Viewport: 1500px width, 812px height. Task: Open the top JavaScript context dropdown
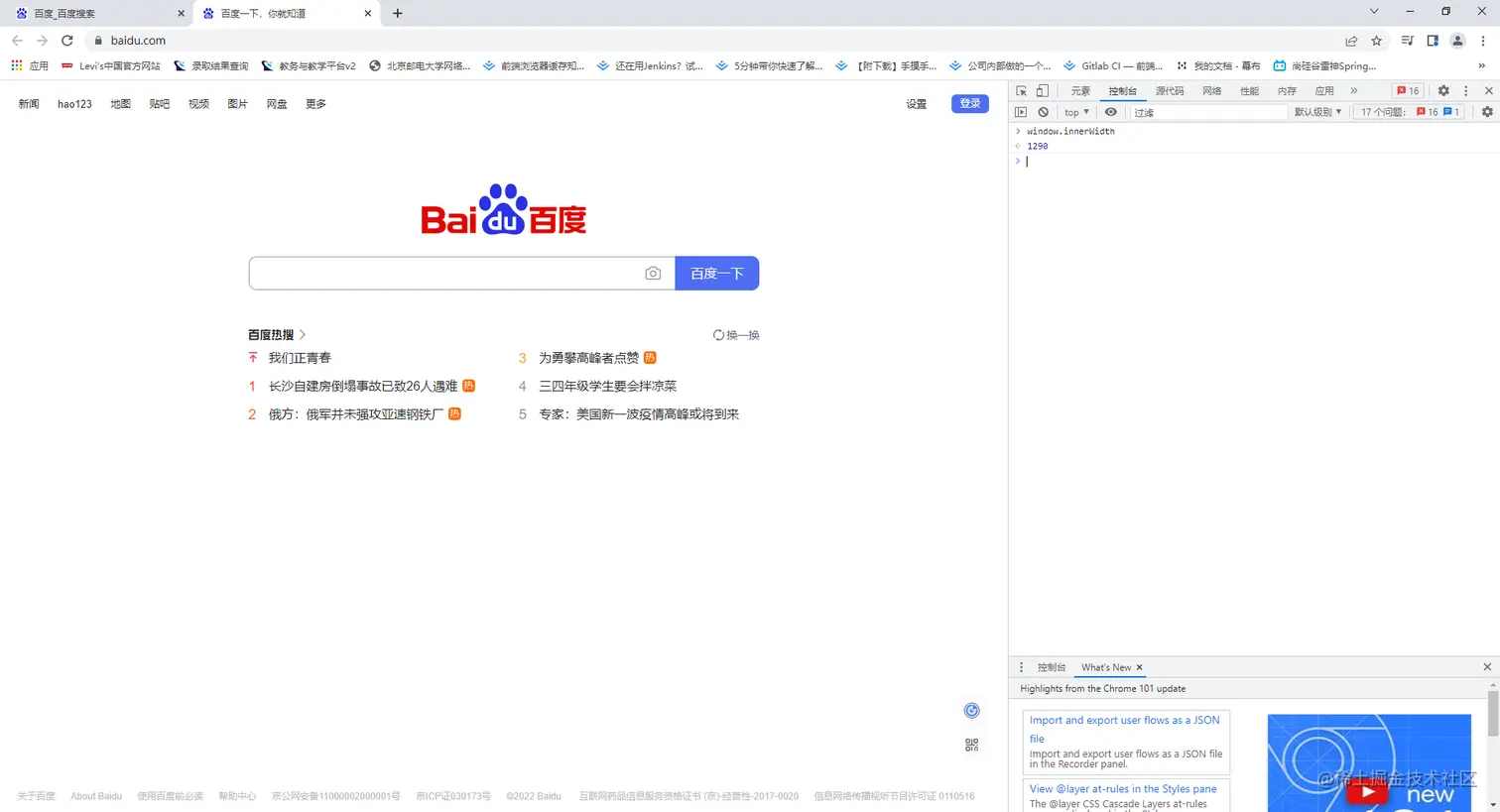click(x=1076, y=112)
